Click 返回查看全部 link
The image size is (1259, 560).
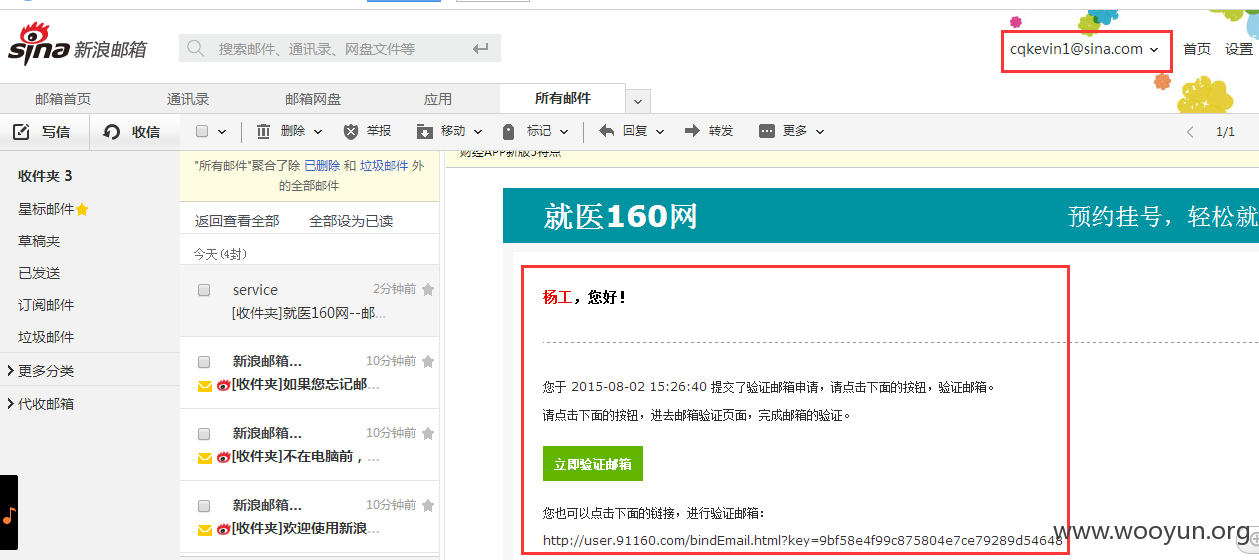tap(237, 221)
